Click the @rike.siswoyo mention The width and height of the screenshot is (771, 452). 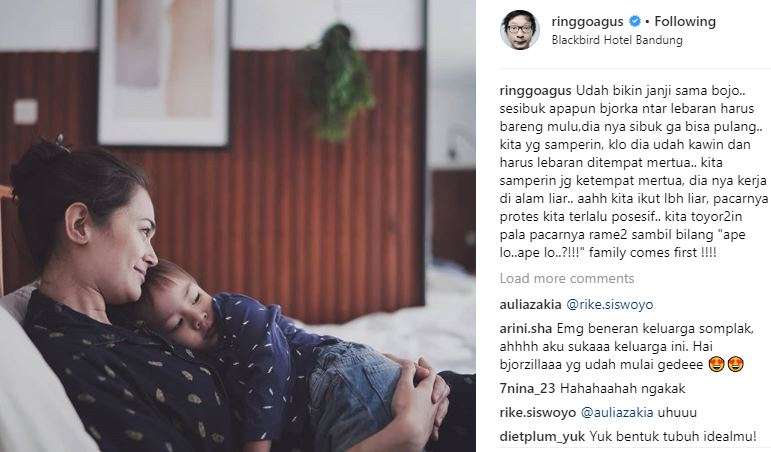610,304
